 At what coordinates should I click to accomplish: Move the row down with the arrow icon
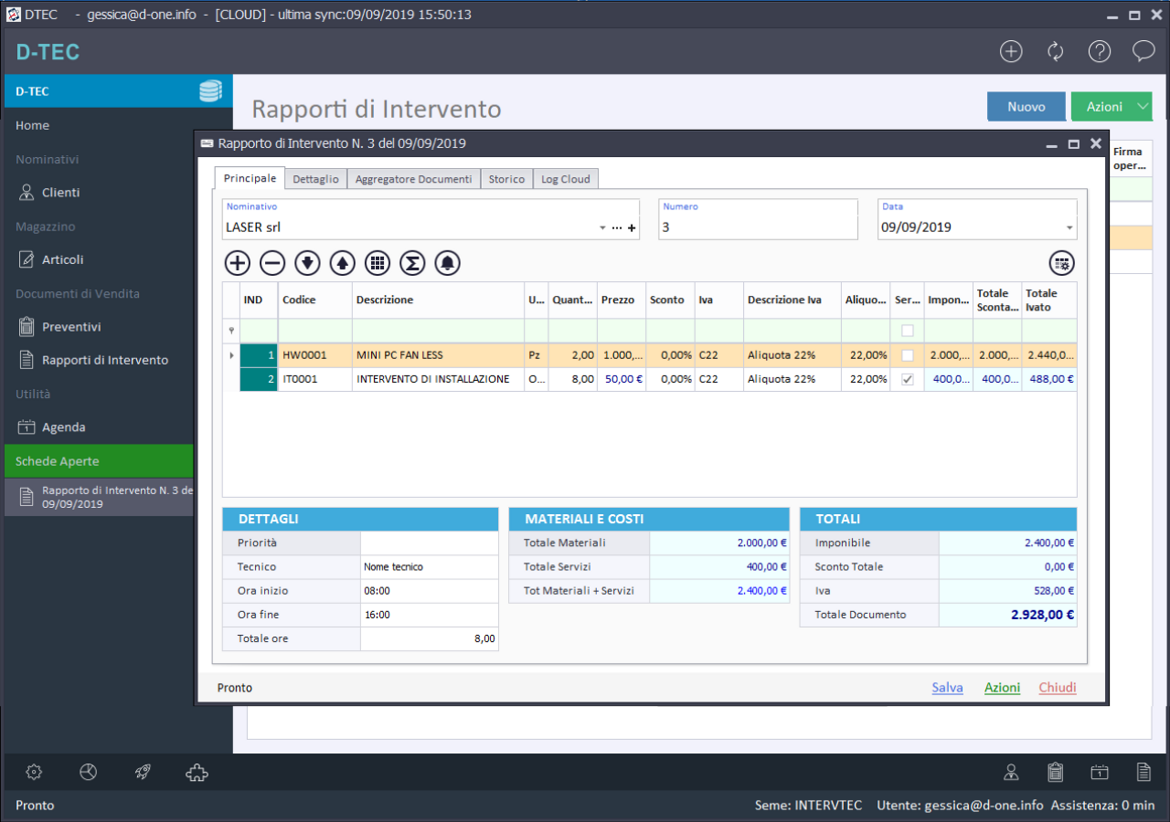(x=307, y=263)
